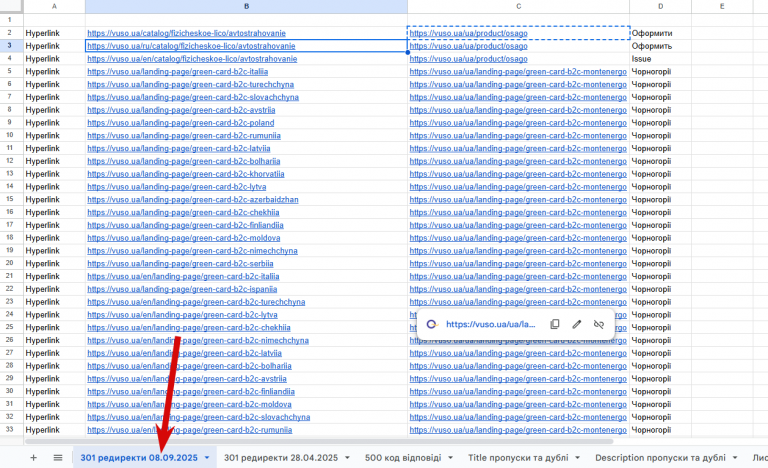
Task: Switch to Title пропуски та дублі sheet tab
Action: point(518,458)
